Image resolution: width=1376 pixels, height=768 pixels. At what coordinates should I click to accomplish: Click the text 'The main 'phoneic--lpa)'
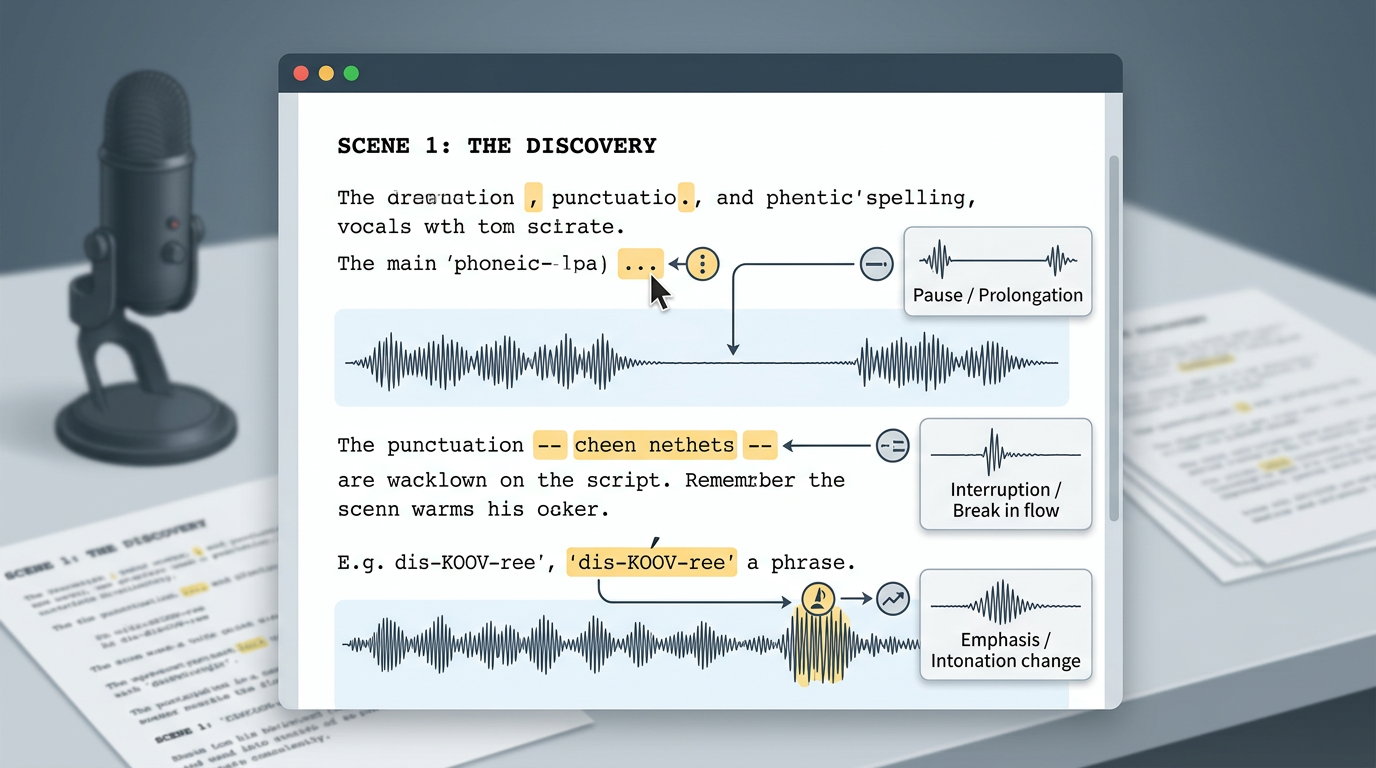[x=473, y=264]
